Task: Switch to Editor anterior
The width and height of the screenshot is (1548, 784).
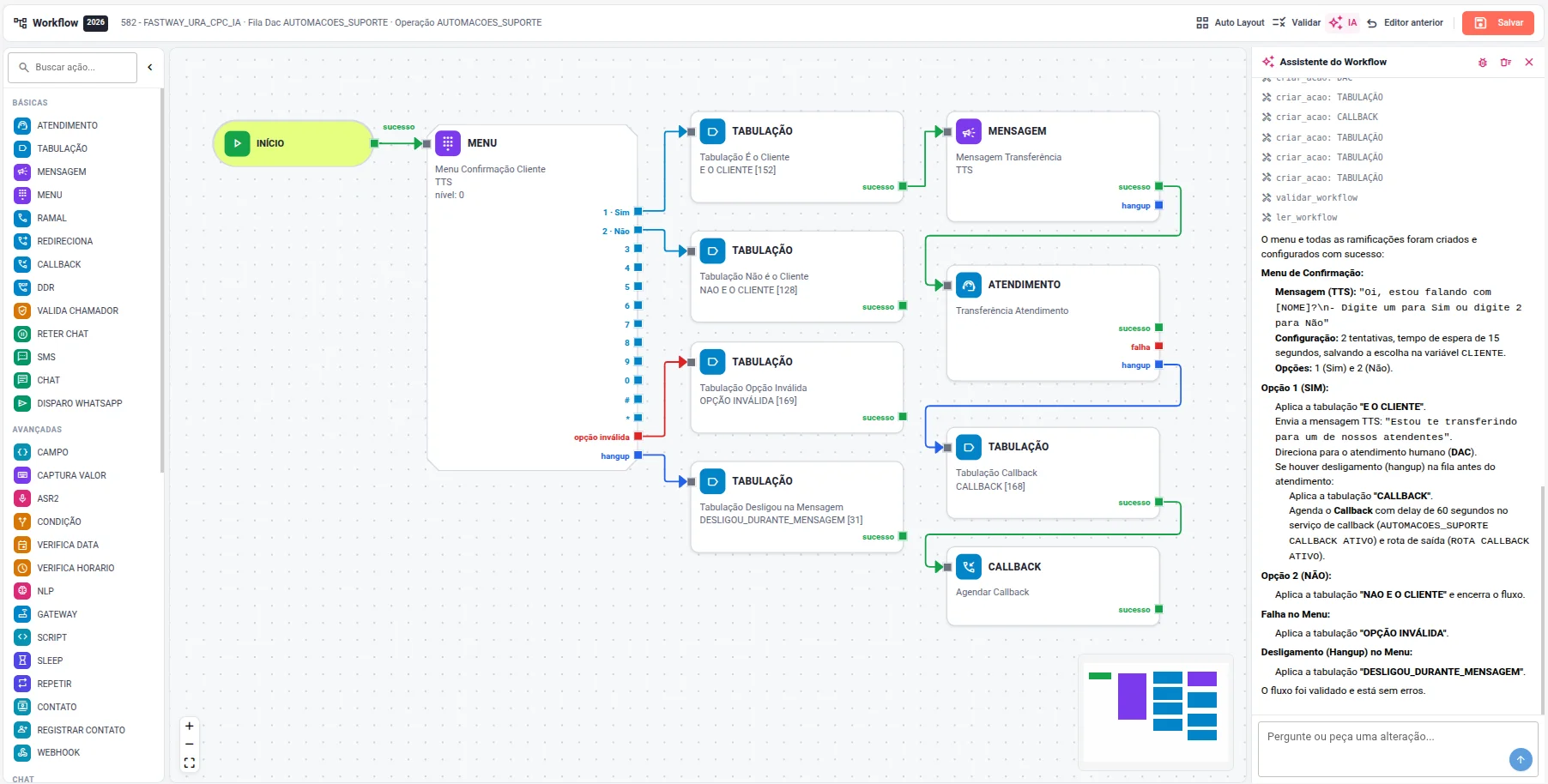Action: [1405, 22]
